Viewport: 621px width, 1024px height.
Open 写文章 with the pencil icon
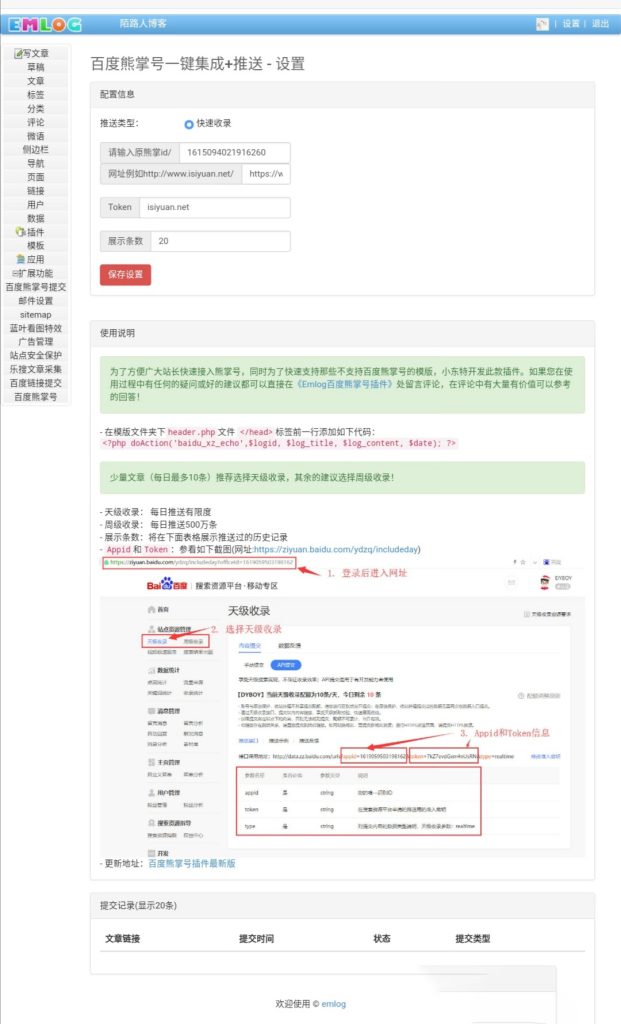tap(17, 54)
